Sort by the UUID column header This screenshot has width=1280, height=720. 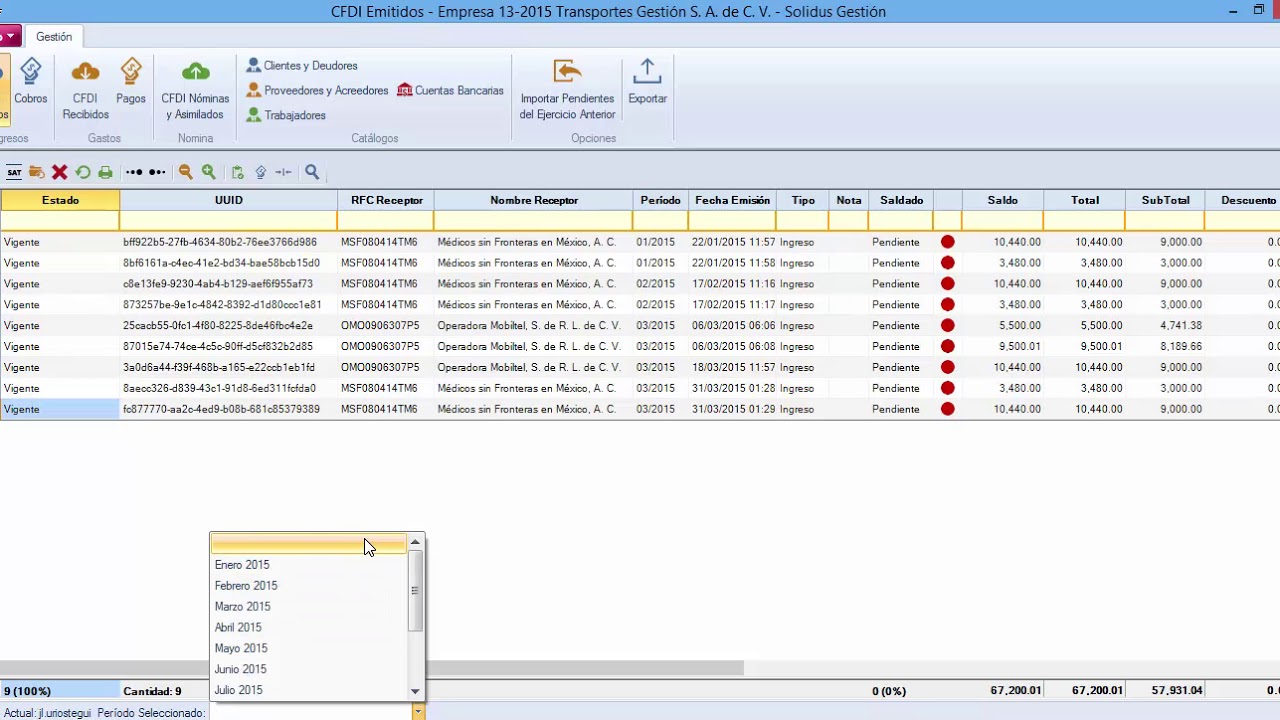click(229, 201)
